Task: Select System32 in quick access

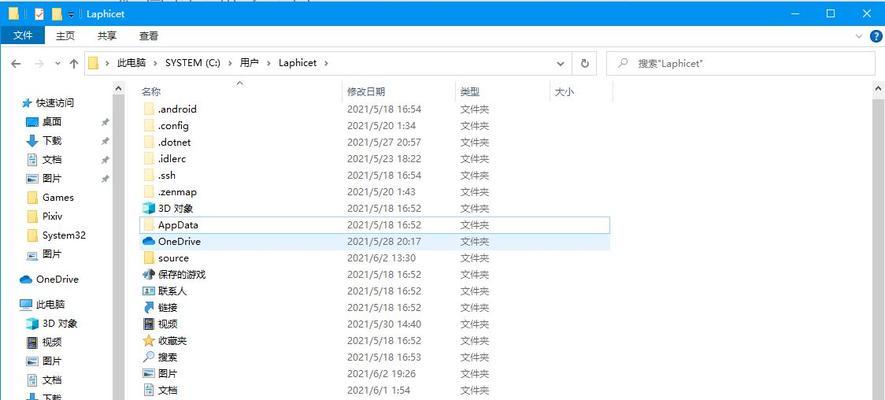Action: 64,235
